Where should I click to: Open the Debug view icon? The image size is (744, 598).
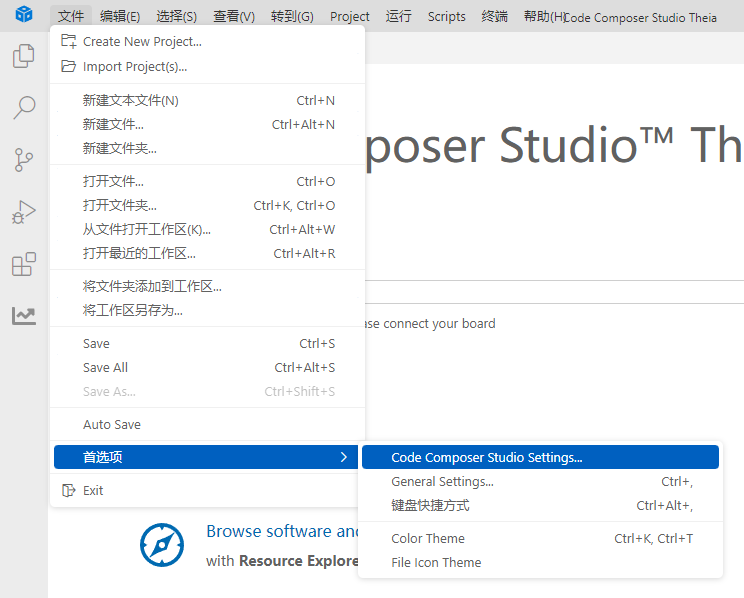click(x=23, y=212)
